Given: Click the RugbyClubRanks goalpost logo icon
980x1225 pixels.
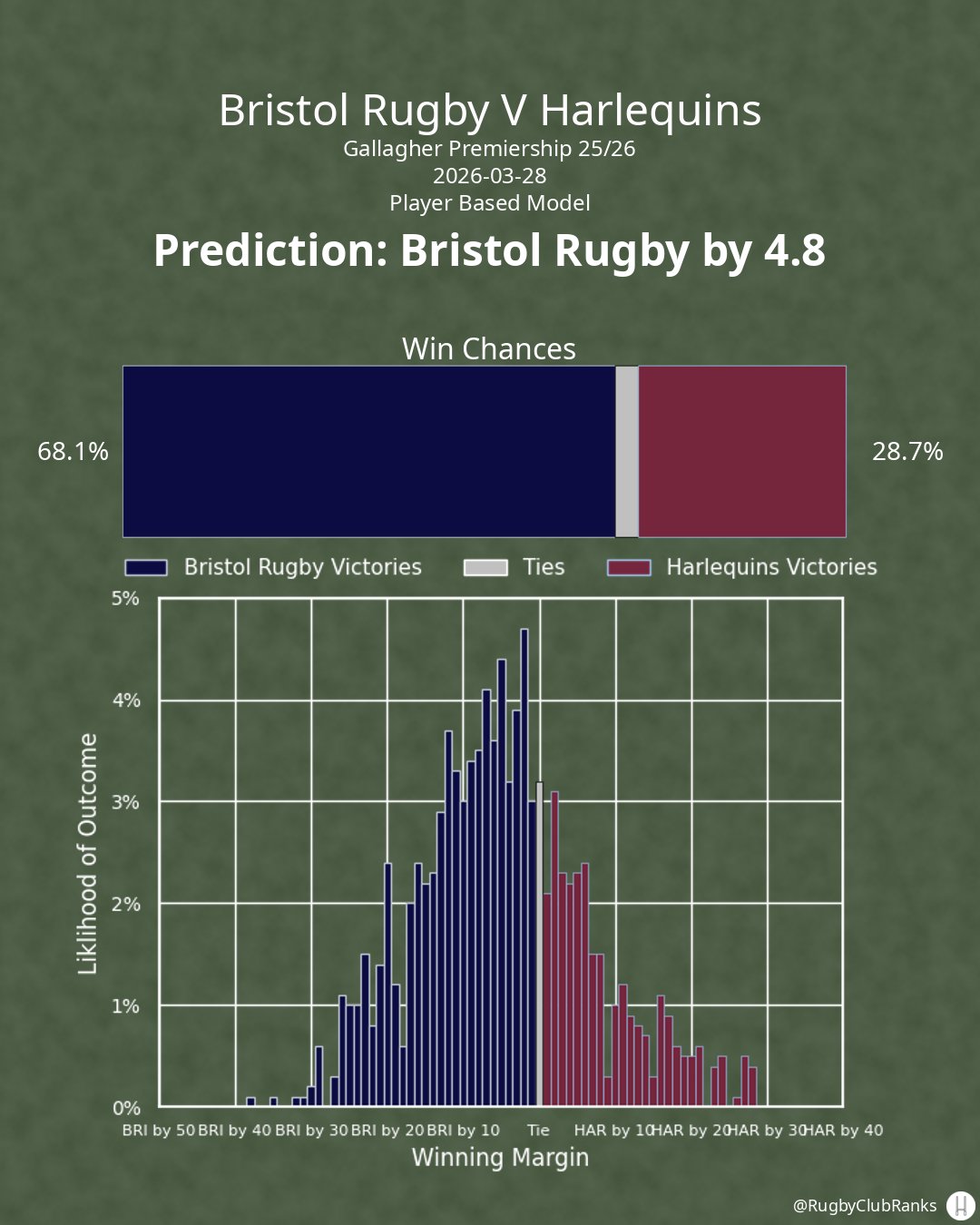Looking at the screenshot, I should tap(960, 1205).
